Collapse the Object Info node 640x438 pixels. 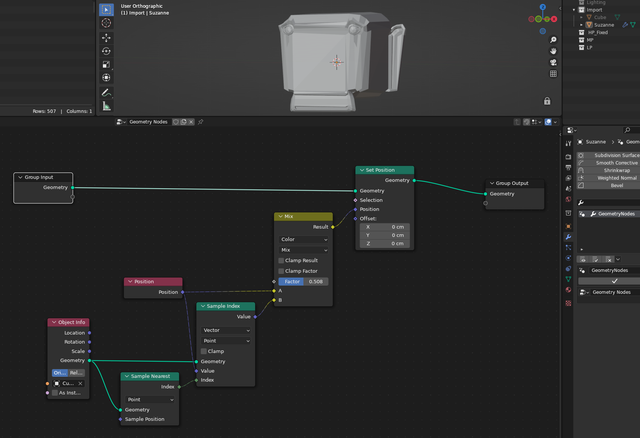click(x=54, y=322)
